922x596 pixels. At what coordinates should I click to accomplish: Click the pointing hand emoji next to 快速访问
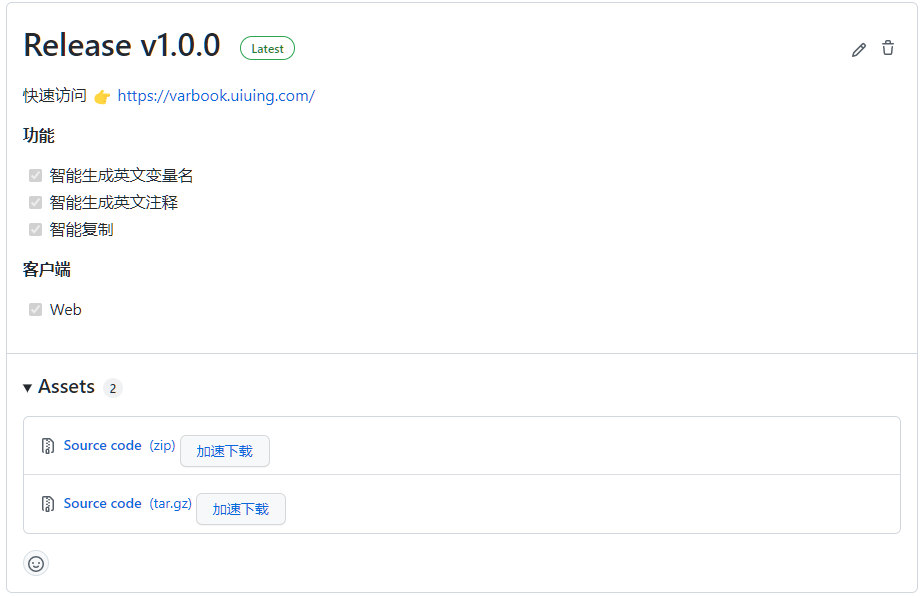pyautogui.click(x=102, y=96)
